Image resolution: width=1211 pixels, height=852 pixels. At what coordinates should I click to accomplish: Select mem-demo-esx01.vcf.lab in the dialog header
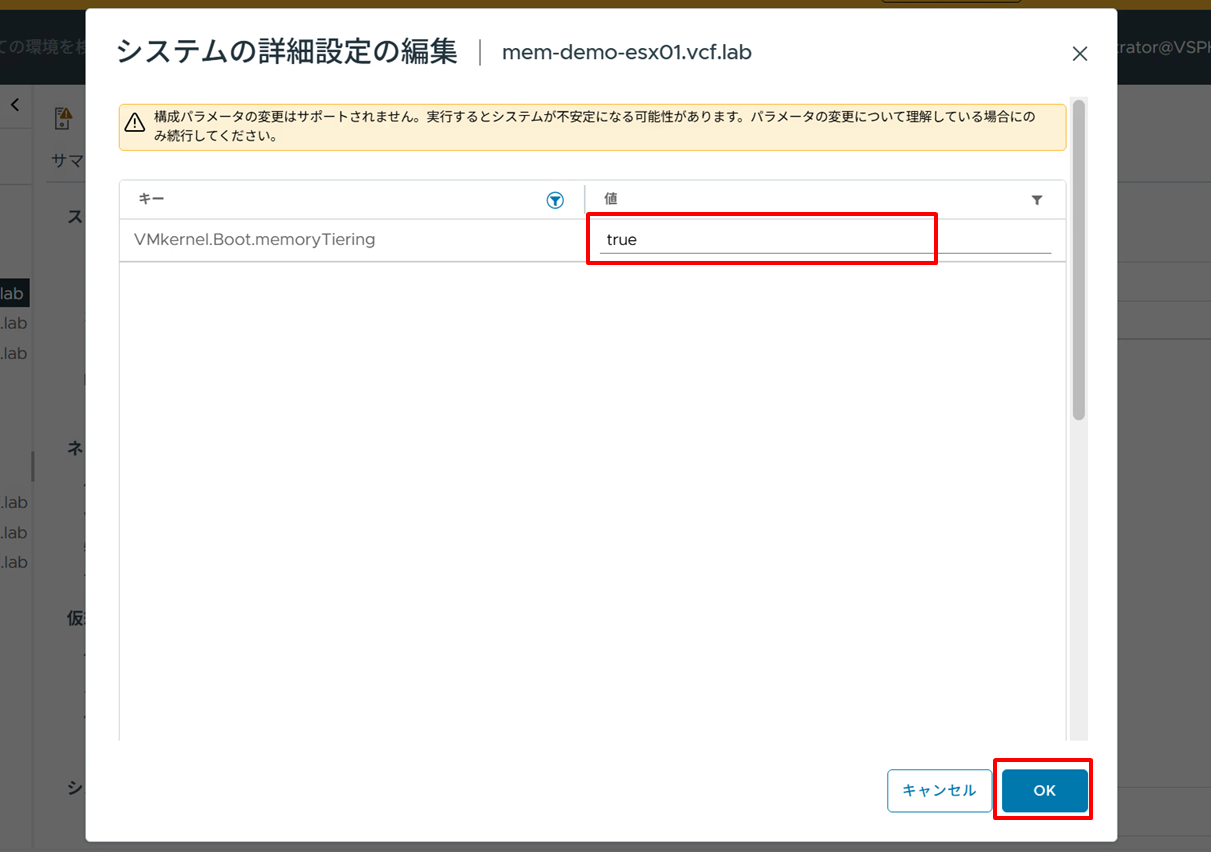pos(628,53)
